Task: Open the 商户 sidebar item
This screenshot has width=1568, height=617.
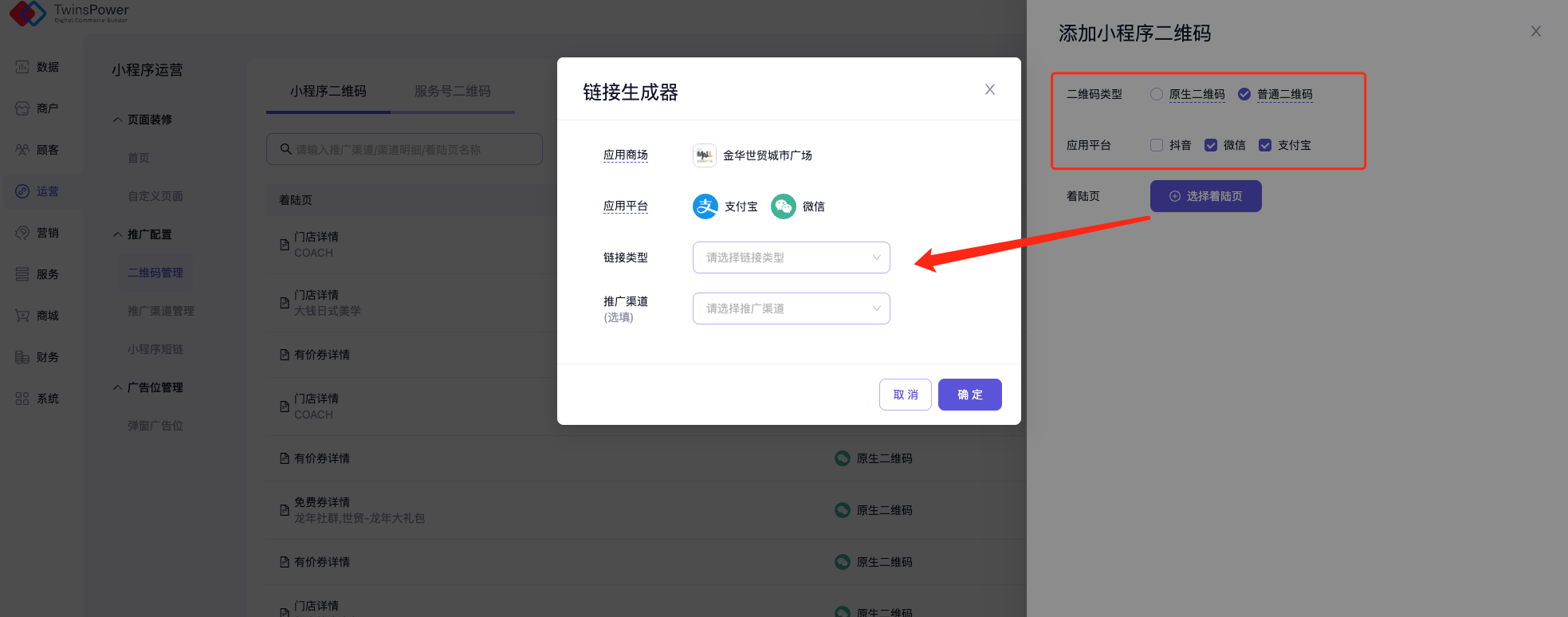Action: tap(37, 108)
